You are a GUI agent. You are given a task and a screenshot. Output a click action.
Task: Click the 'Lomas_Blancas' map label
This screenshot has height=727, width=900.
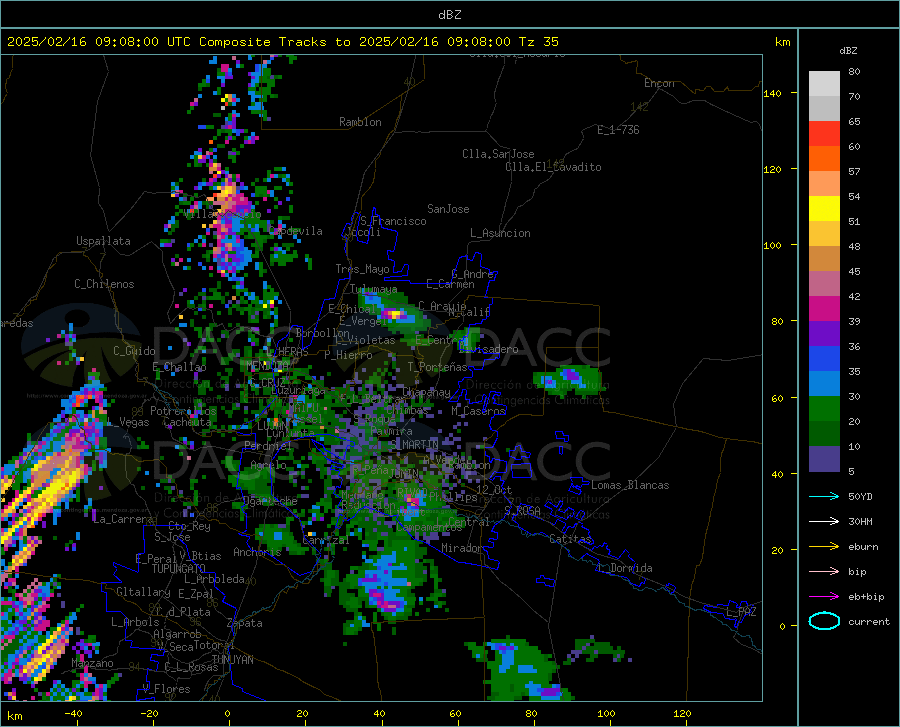(630, 485)
